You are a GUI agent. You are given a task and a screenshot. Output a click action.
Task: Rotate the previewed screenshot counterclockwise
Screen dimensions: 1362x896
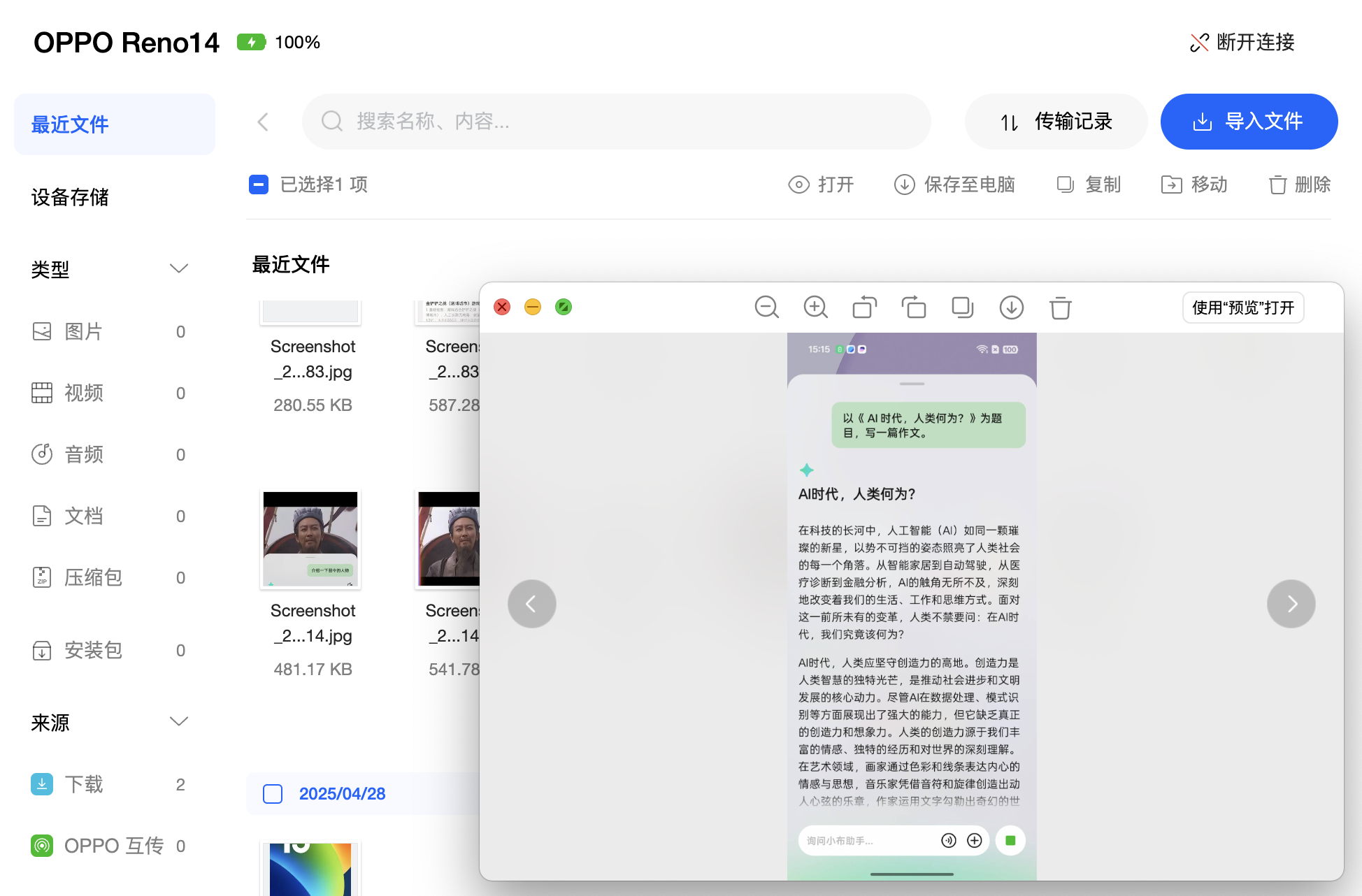864,308
